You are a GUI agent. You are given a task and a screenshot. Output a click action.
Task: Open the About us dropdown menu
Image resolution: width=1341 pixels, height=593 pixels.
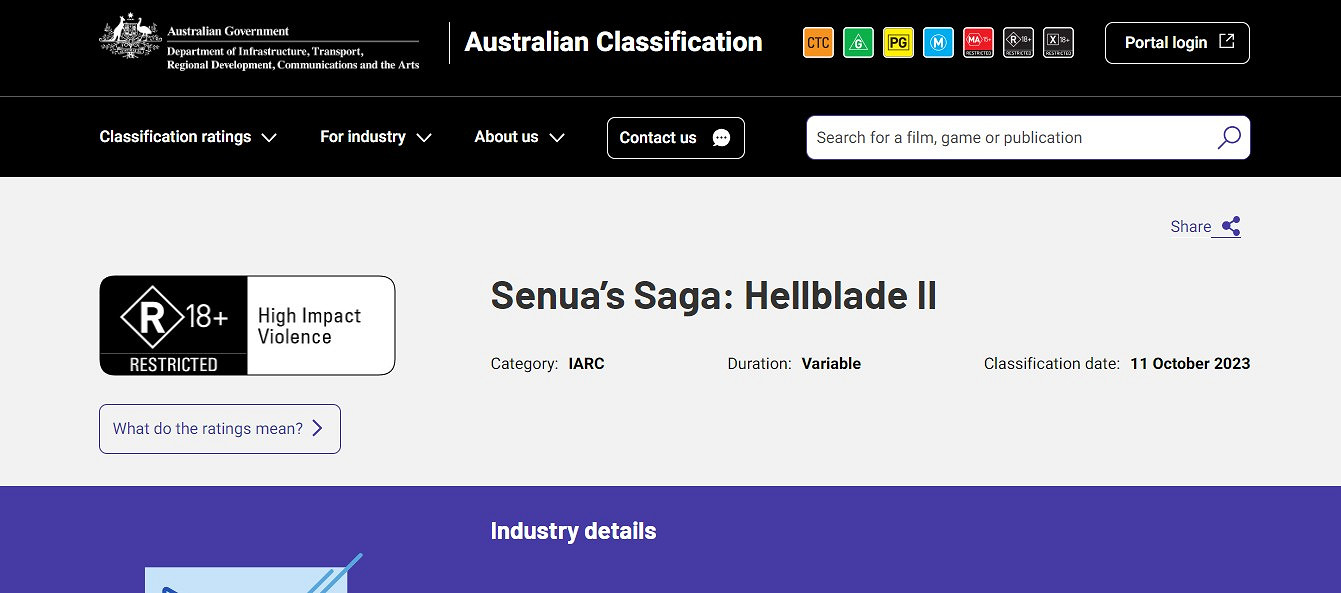519,137
